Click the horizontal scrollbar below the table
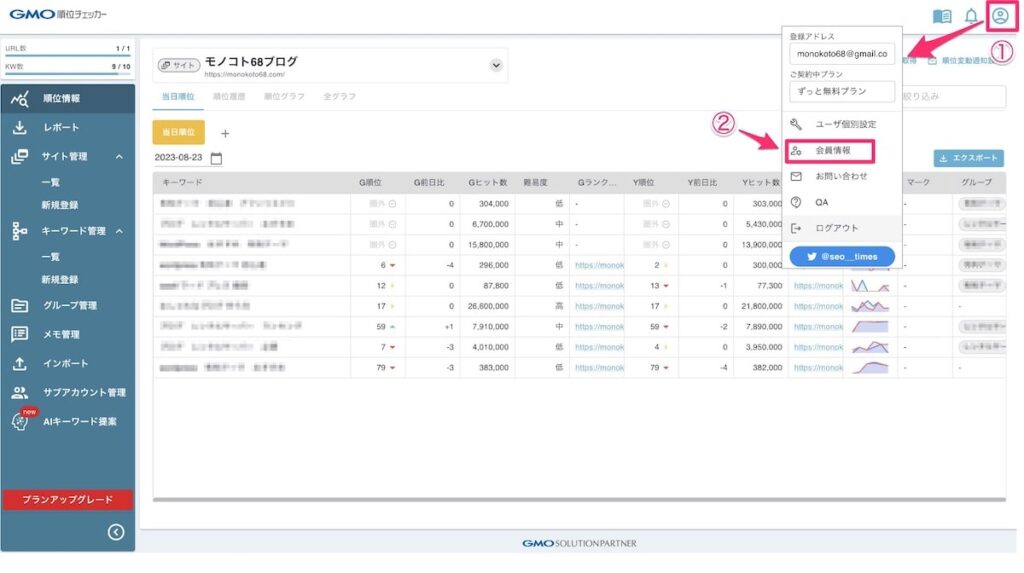The height and width of the screenshot is (573, 1024). click(579, 500)
